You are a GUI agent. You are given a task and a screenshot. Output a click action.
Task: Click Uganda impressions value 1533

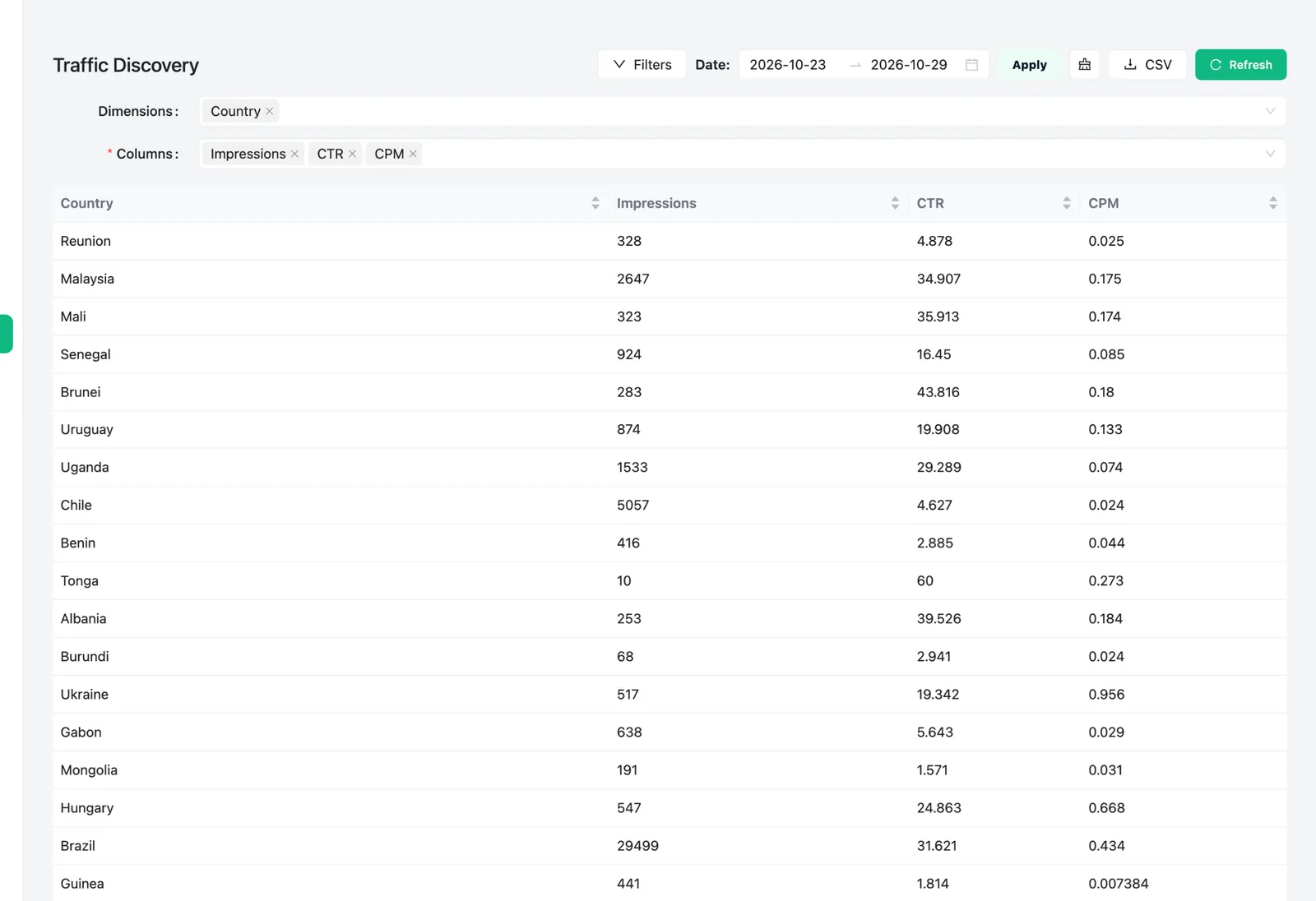click(633, 467)
